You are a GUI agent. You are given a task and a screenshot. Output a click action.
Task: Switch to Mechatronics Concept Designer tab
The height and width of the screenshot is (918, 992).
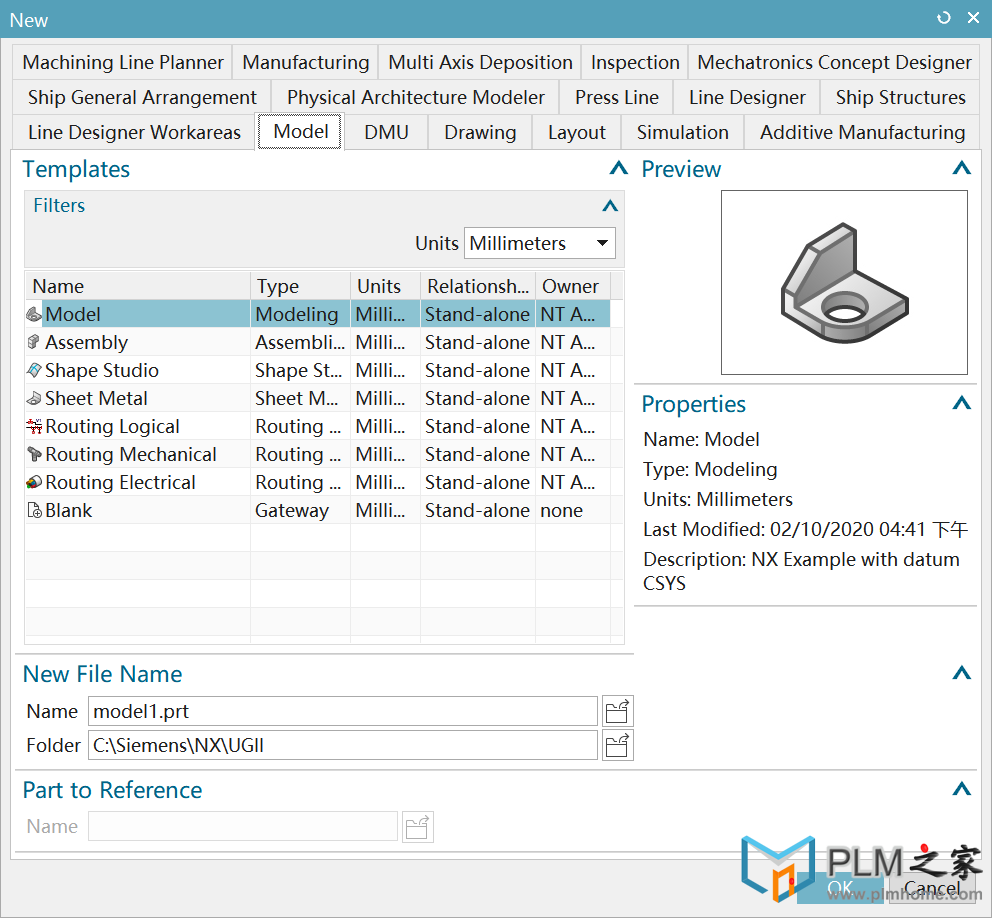(x=834, y=62)
